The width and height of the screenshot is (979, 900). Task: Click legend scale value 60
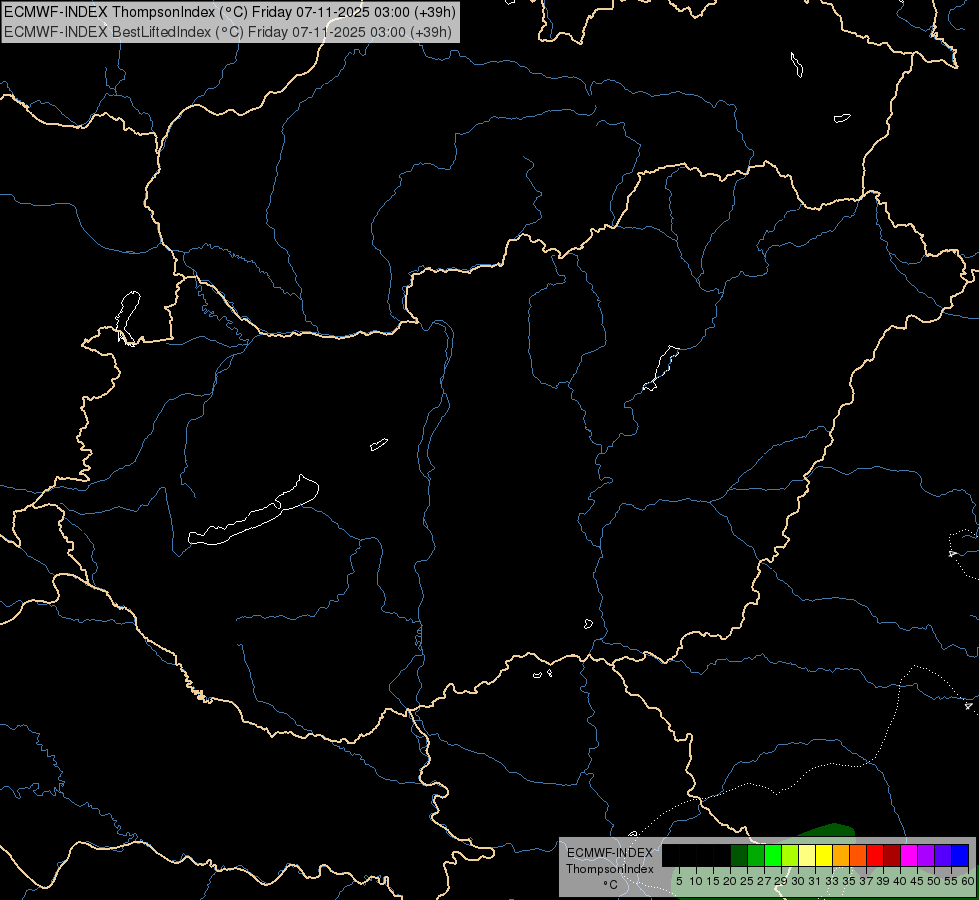968,881
